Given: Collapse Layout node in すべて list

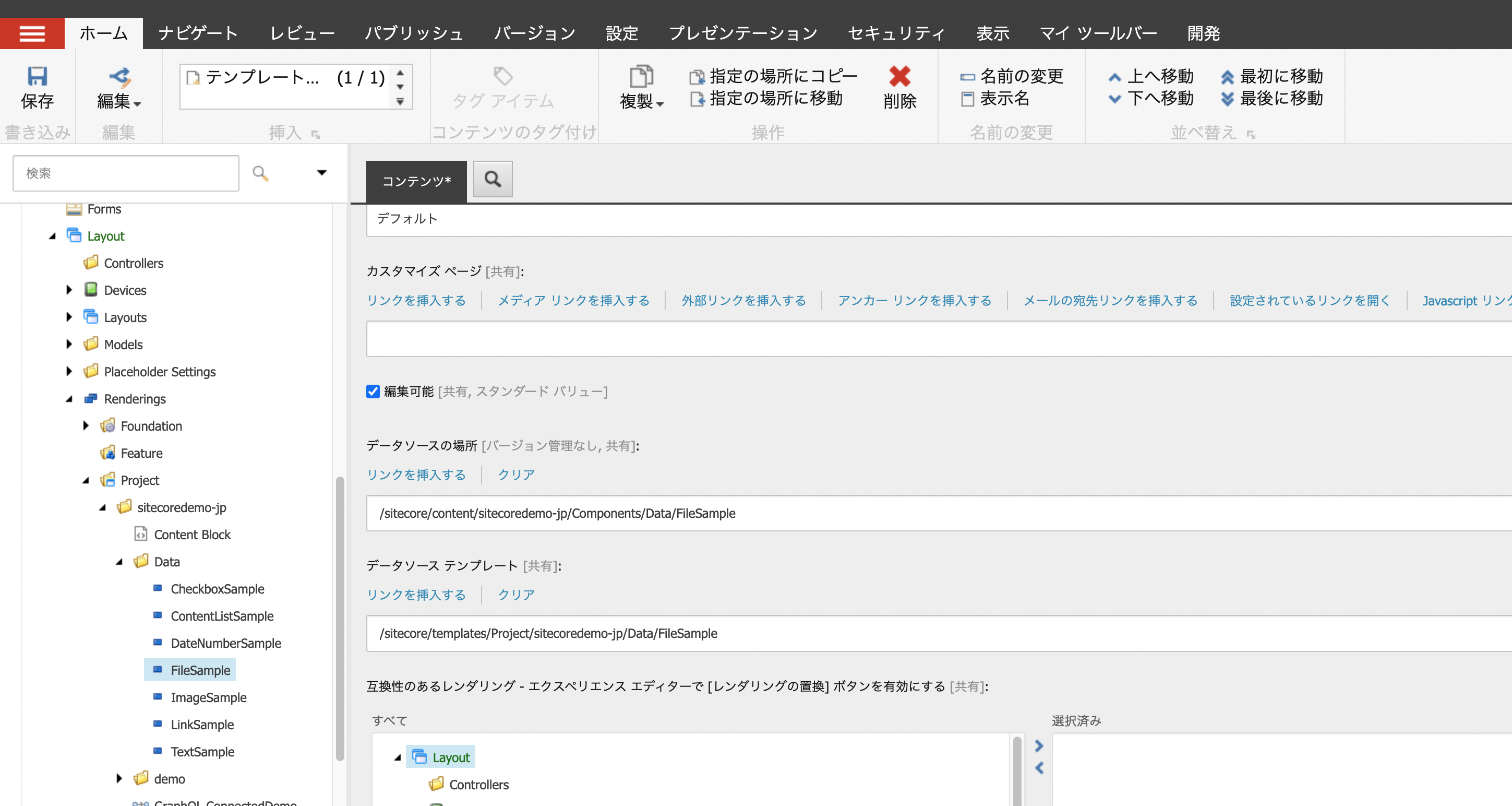Looking at the screenshot, I should [x=398, y=758].
